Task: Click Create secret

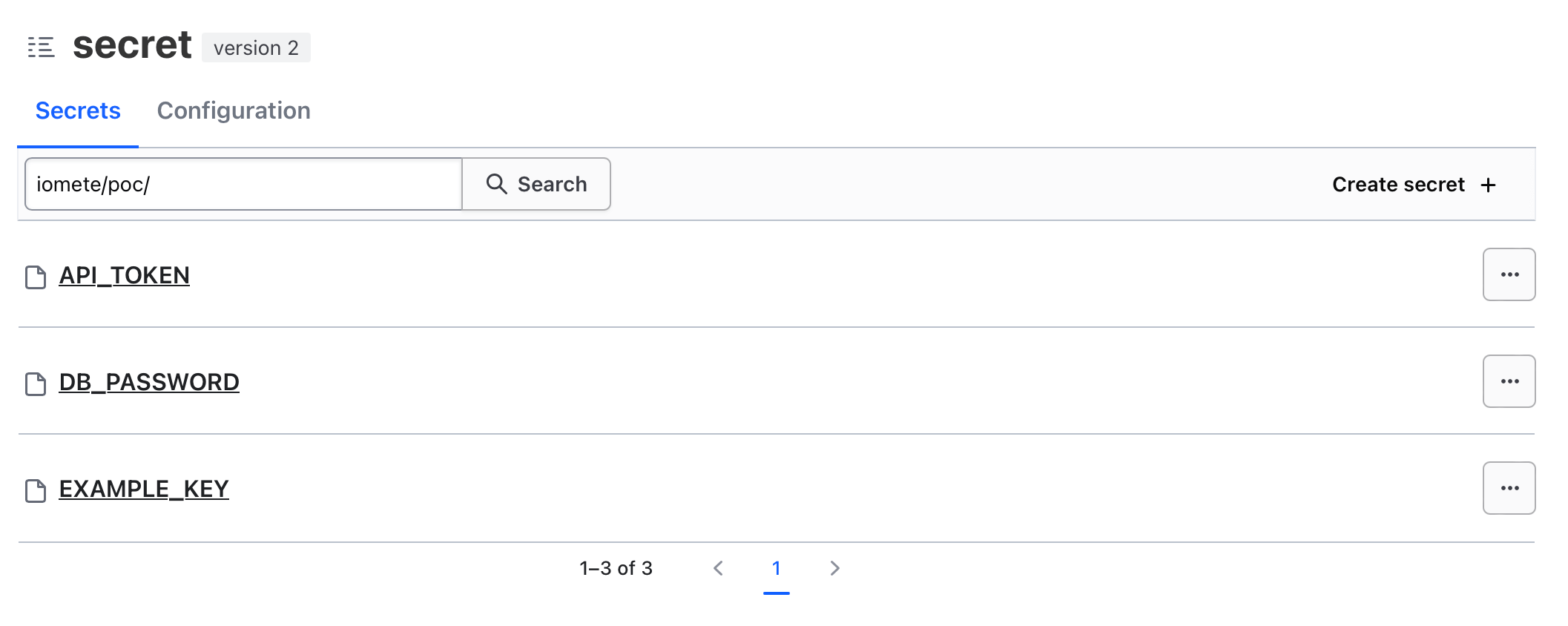Action: (1414, 185)
